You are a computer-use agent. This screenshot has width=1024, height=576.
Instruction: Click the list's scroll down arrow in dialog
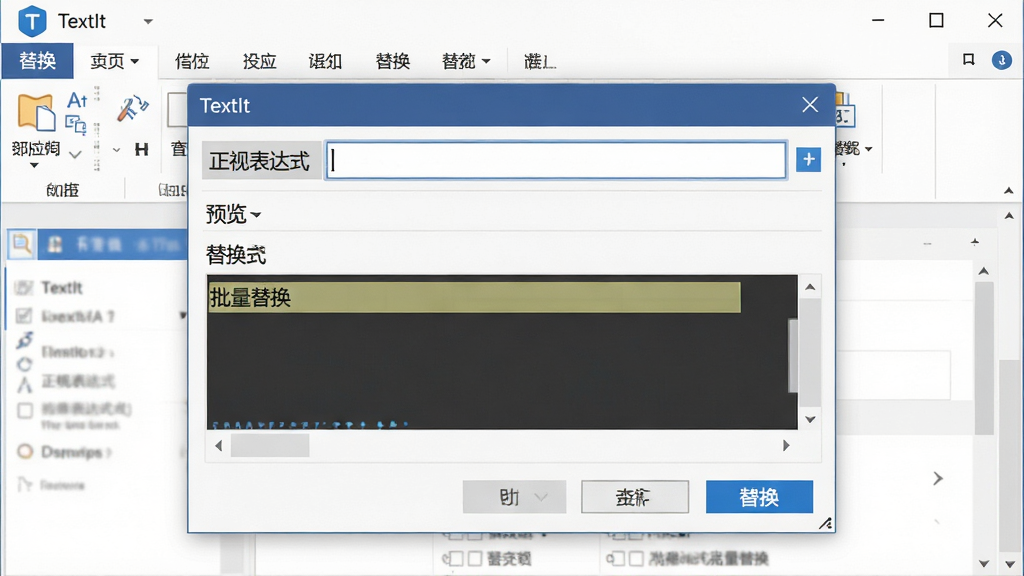810,419
